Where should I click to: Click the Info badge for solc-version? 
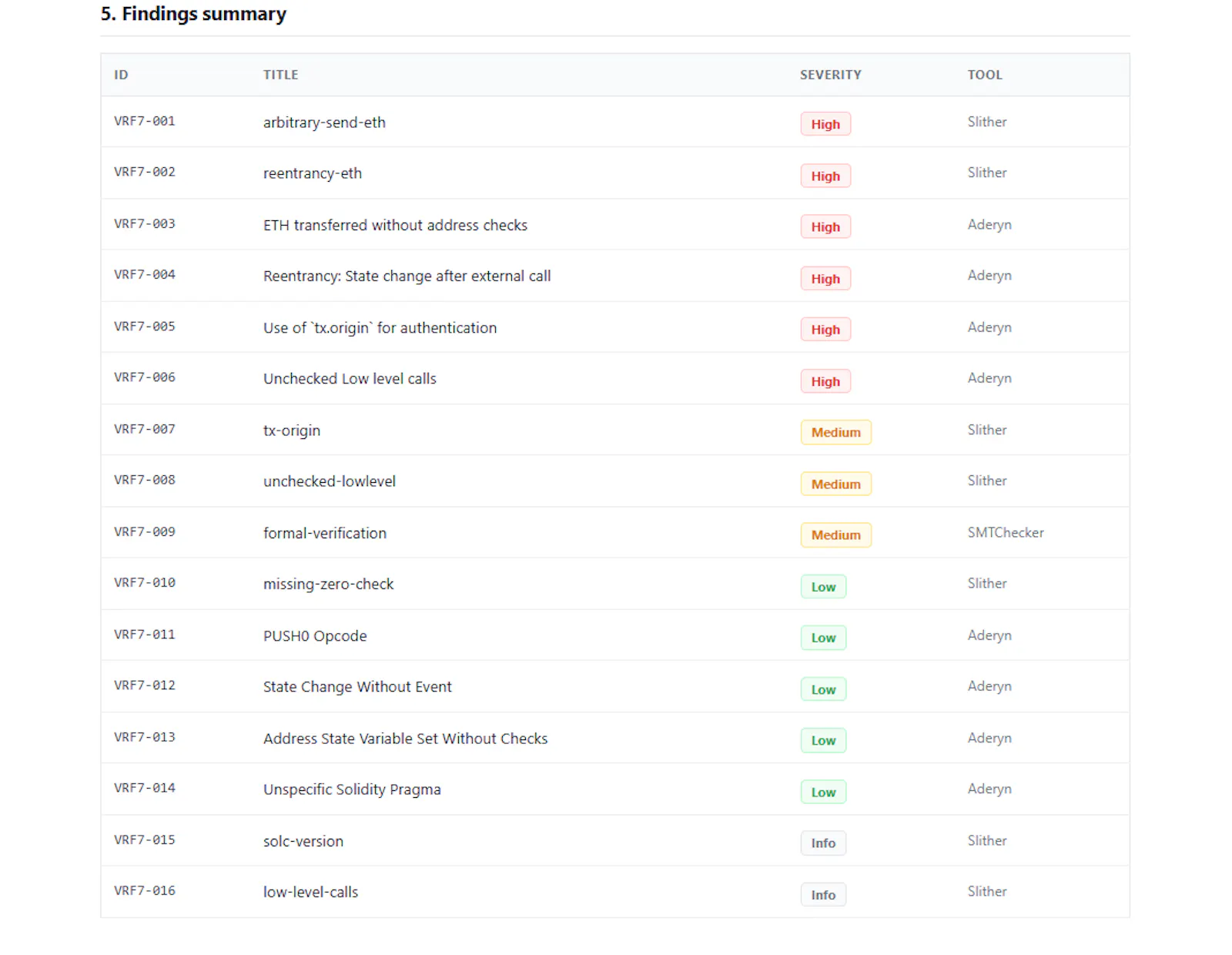tap(823, 843)
